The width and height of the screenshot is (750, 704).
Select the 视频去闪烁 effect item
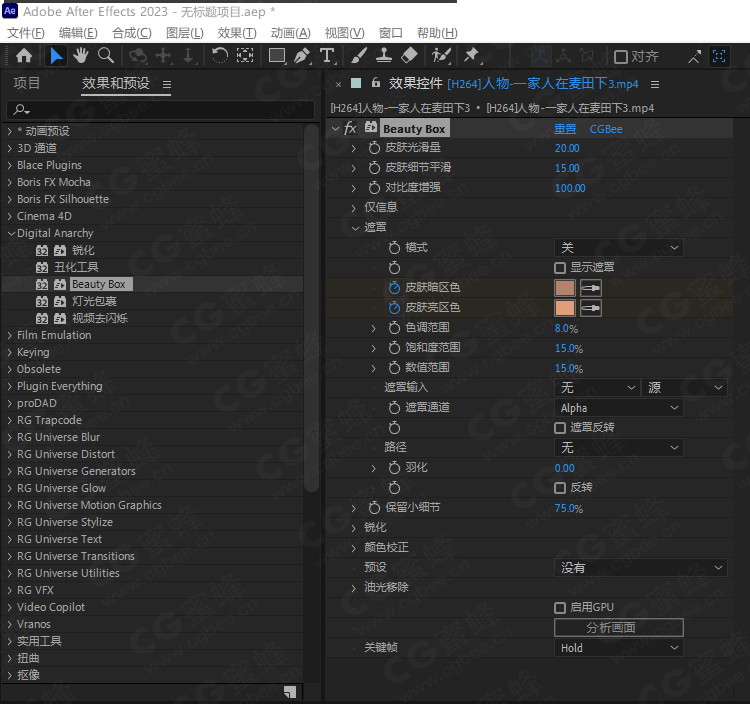point(99,319)
